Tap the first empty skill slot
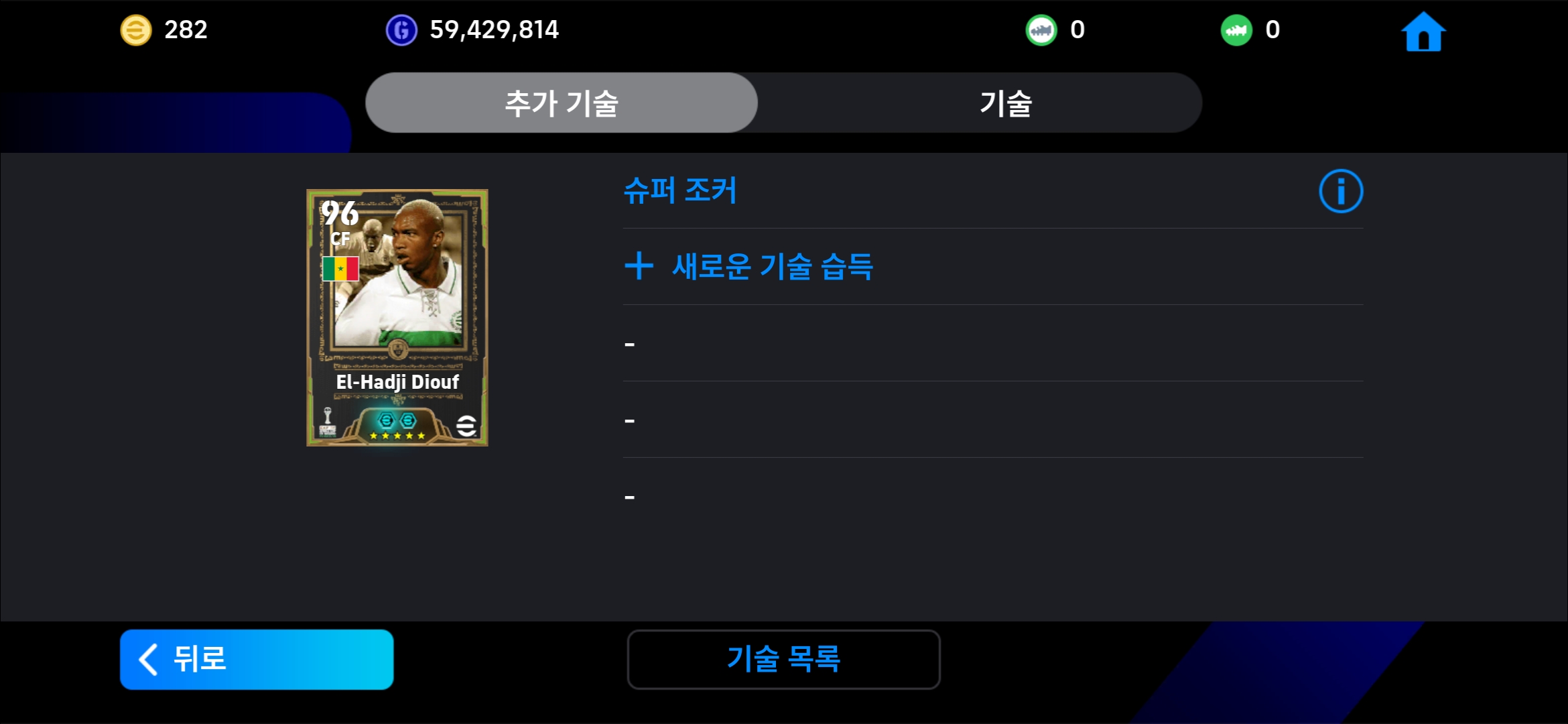Viewport: 1568px width, 724px height. [993, 343]
